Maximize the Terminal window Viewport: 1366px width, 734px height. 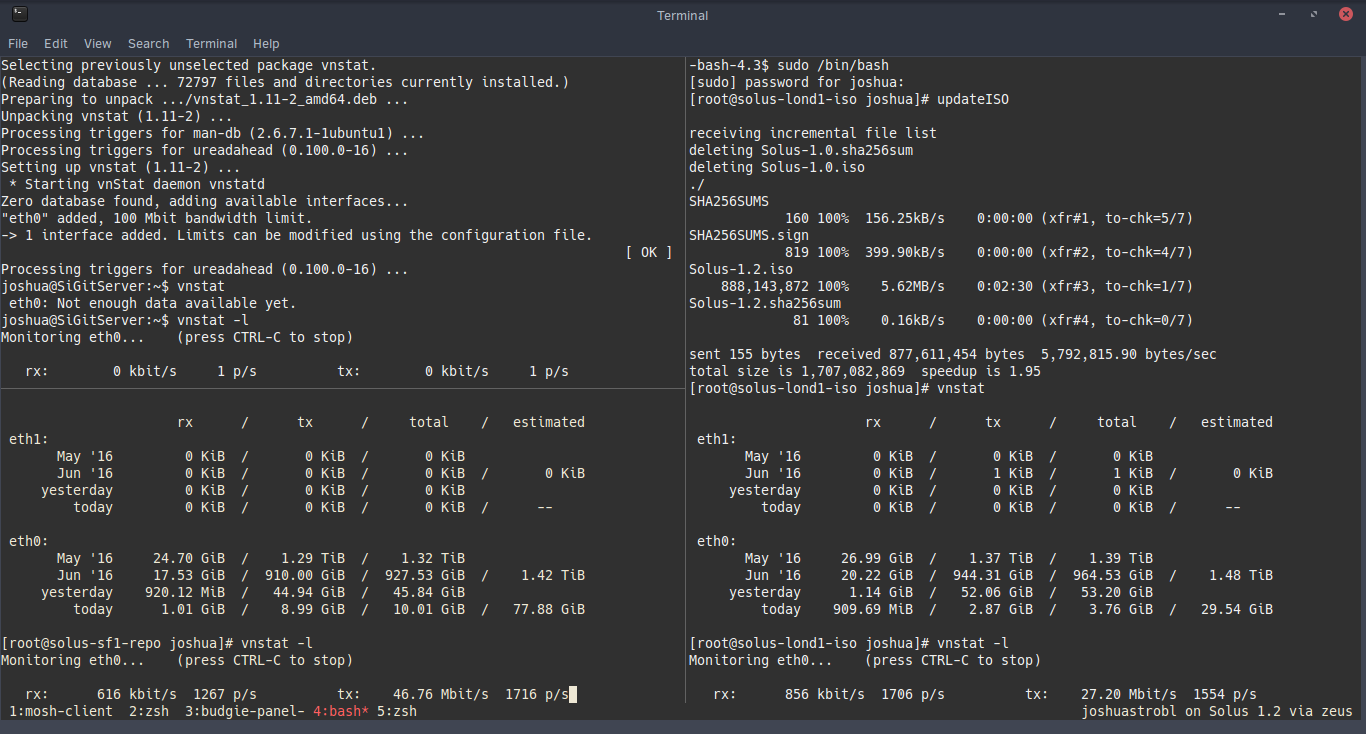point(1316,15)
